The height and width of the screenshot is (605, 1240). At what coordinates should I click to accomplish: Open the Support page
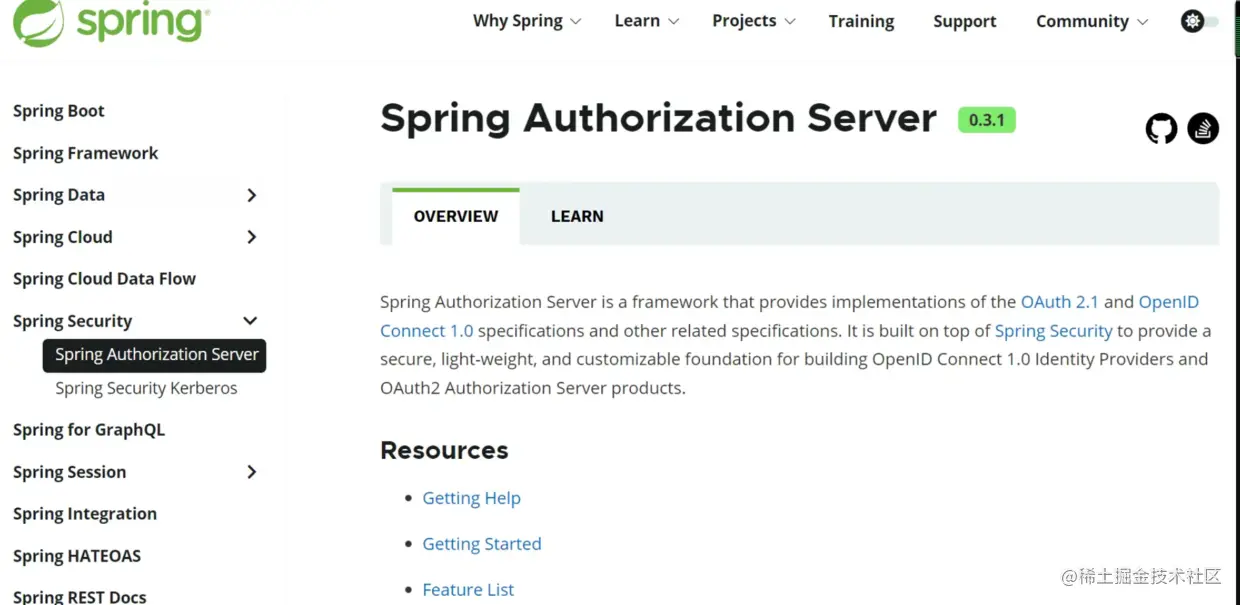(x=964, y=21)
